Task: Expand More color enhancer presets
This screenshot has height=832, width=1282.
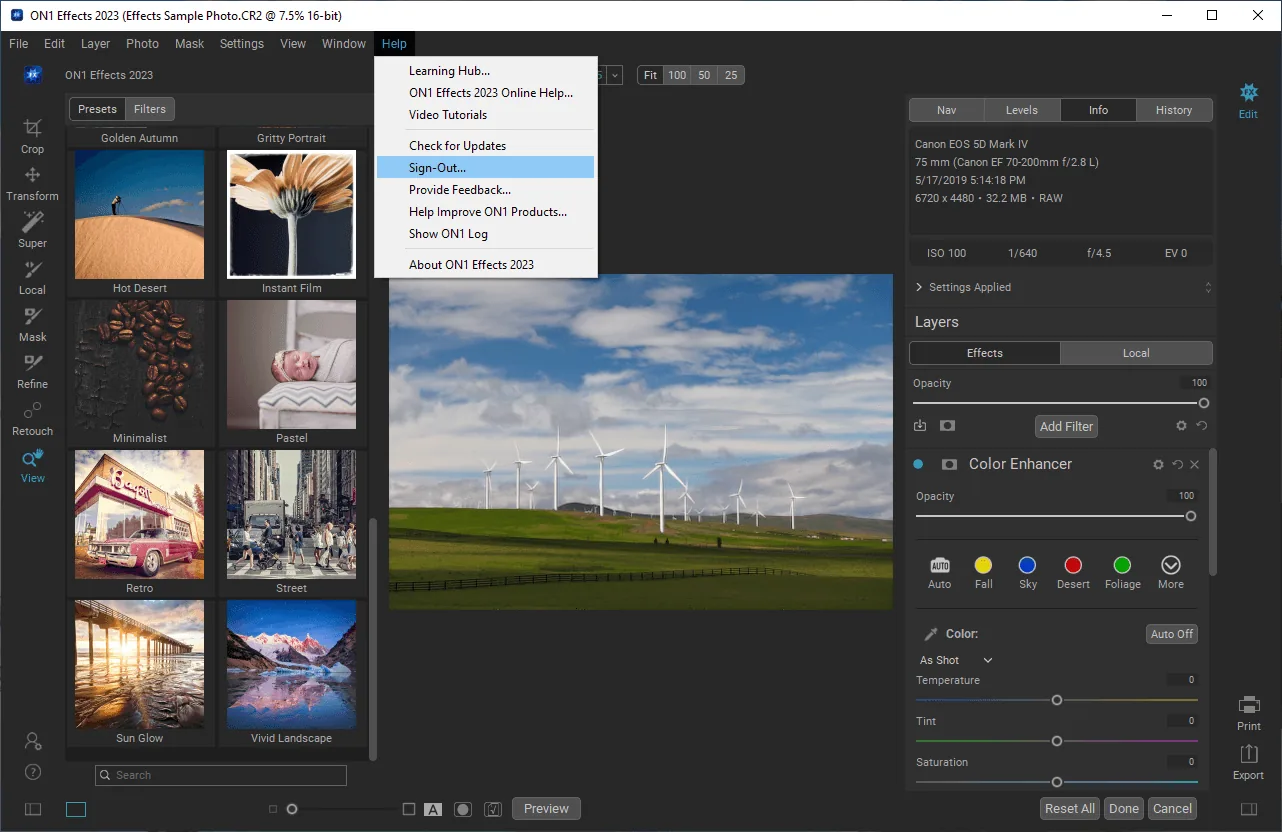Action: (1170, 573)
